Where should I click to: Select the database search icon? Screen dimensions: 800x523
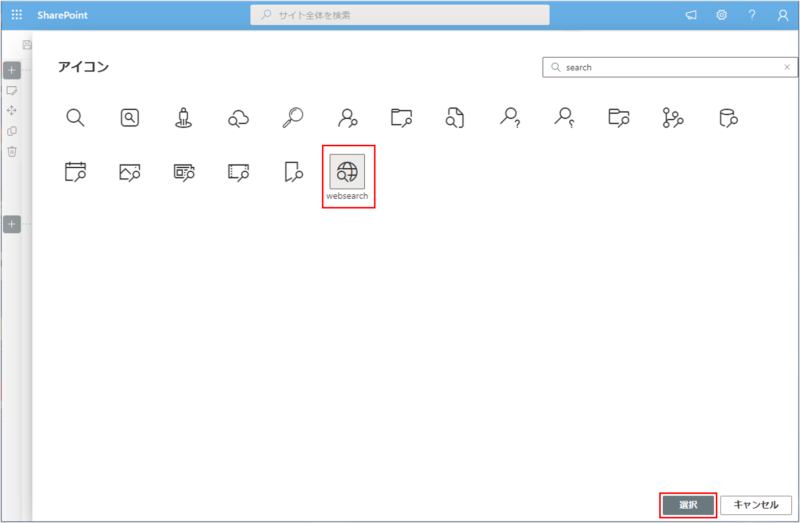coord(727,118)
